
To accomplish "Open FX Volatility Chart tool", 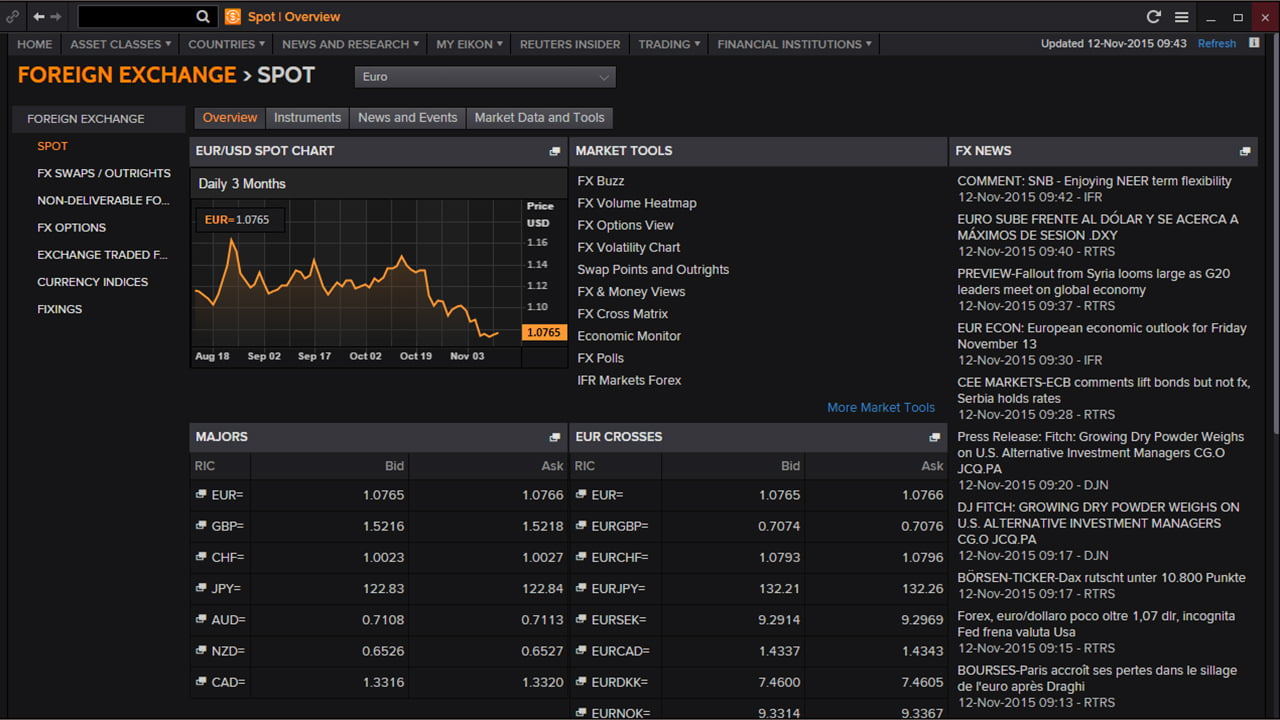I will point(628,247).
